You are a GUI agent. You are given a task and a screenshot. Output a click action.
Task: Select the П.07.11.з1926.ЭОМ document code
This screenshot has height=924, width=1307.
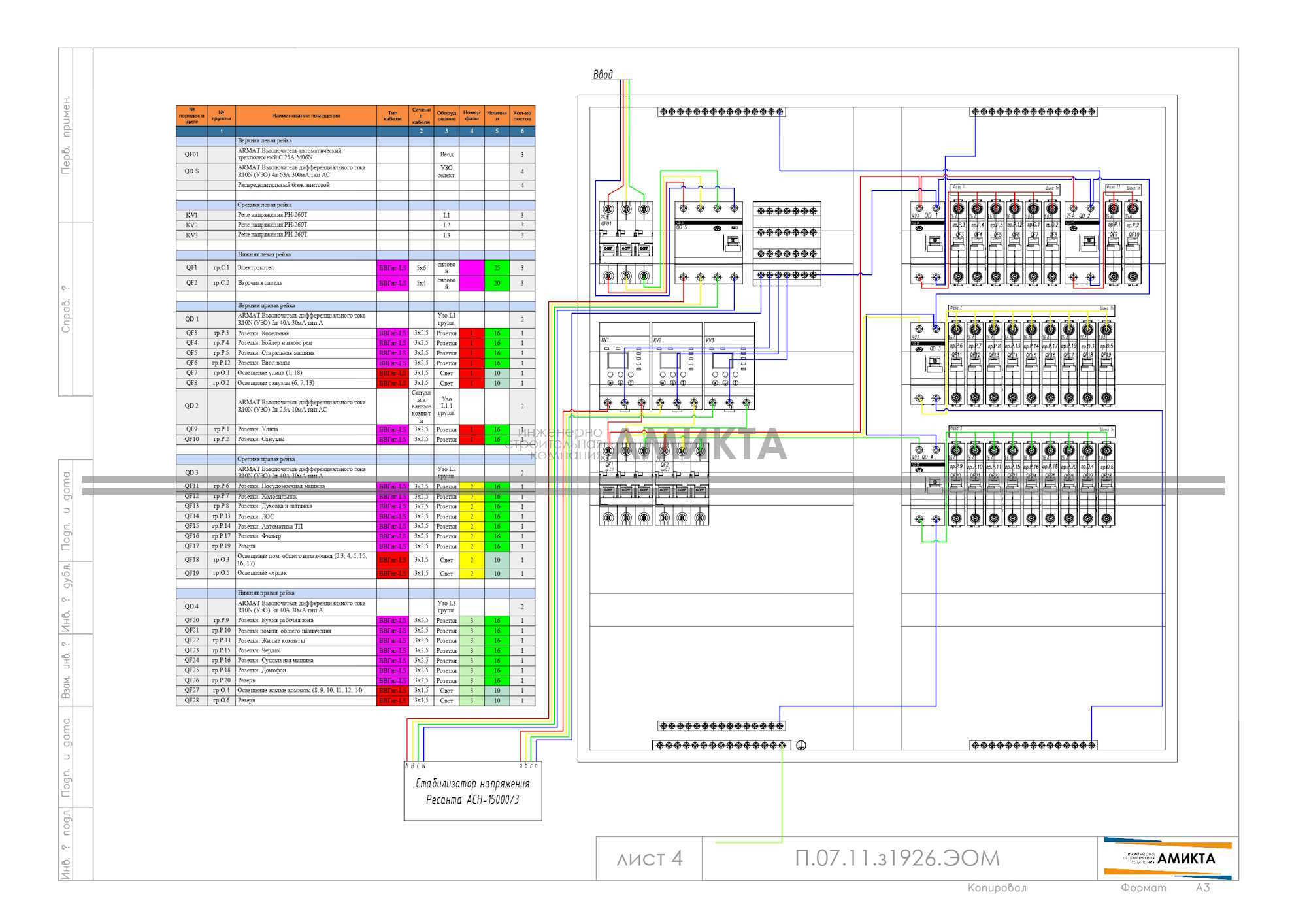(x=897, y=859)
